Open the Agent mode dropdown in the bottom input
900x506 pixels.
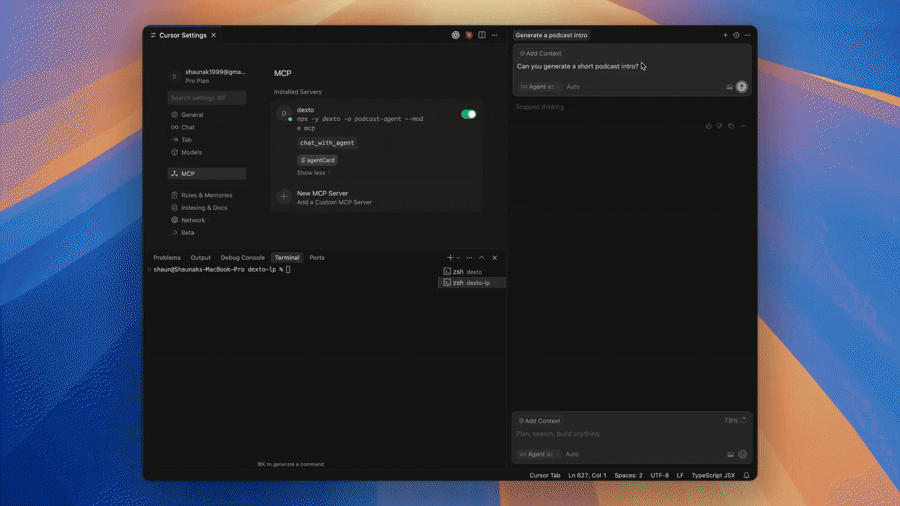[538, 454]
